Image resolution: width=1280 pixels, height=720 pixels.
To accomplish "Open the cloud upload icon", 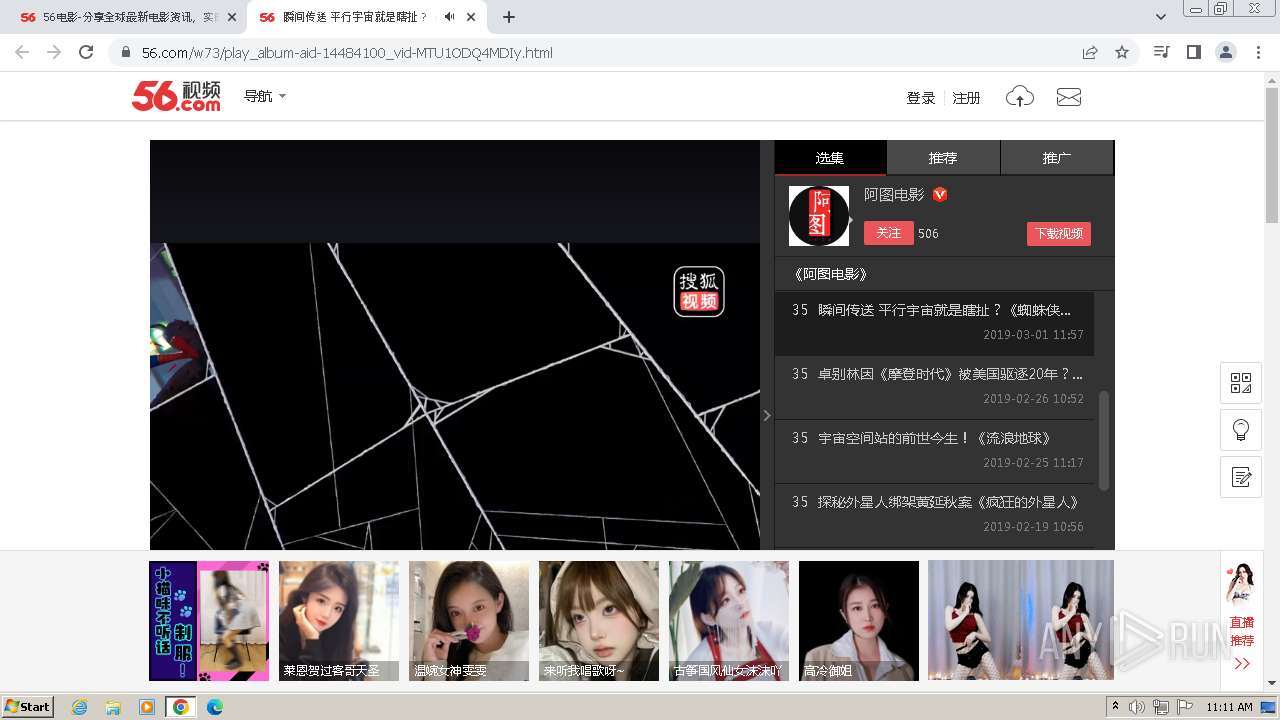I will [1020, 96].
